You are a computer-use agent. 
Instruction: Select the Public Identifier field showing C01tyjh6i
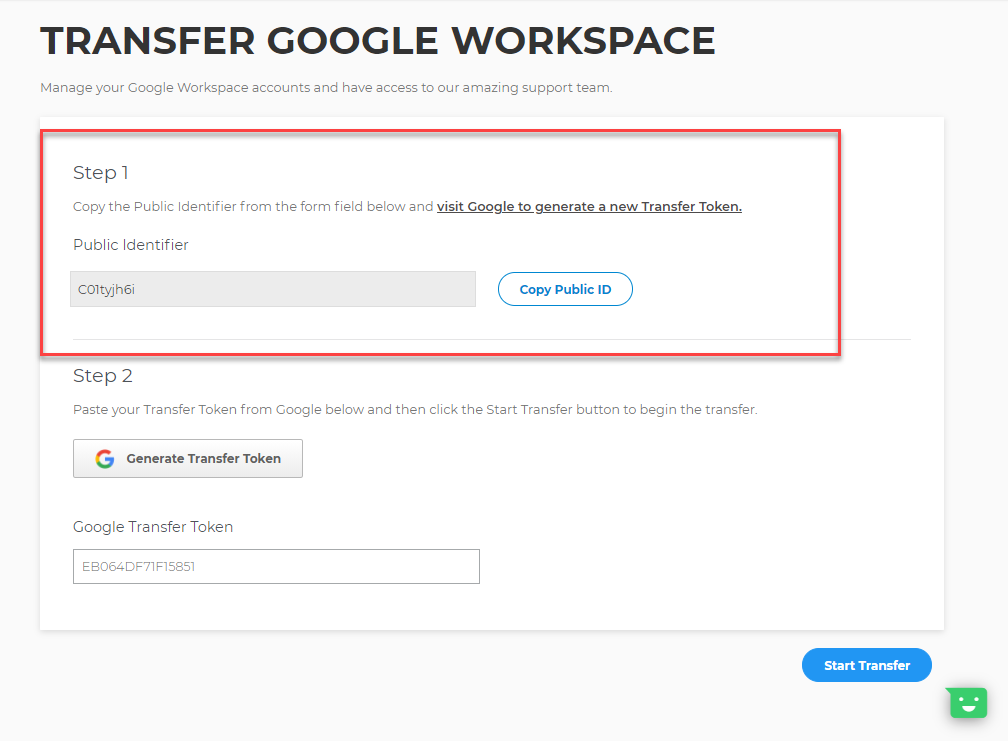(x=273, y=288)
